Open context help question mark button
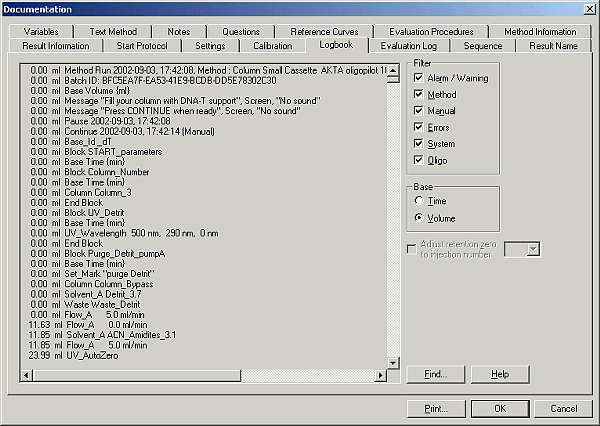 573,9
